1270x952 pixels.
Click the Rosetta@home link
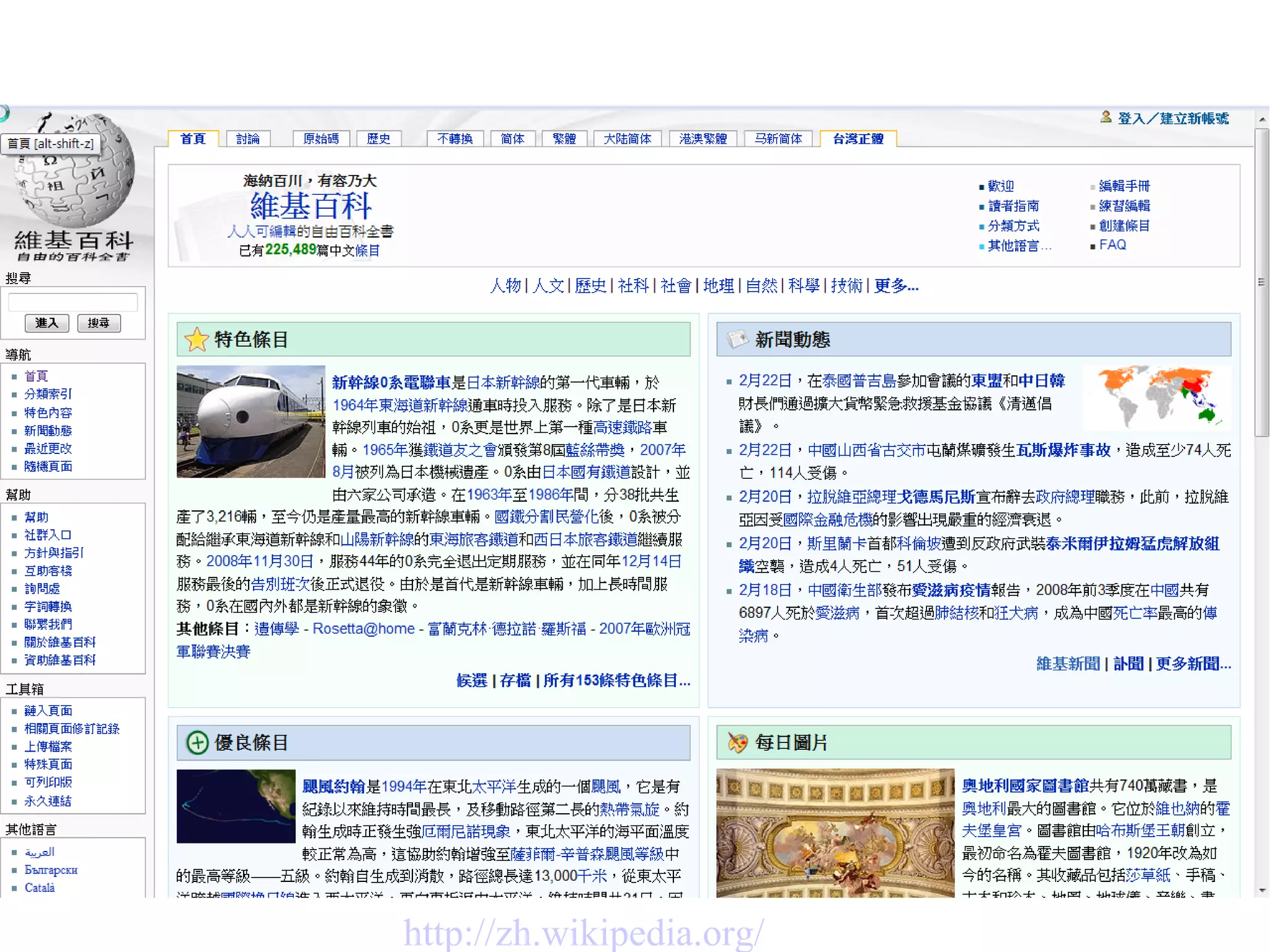363,629
